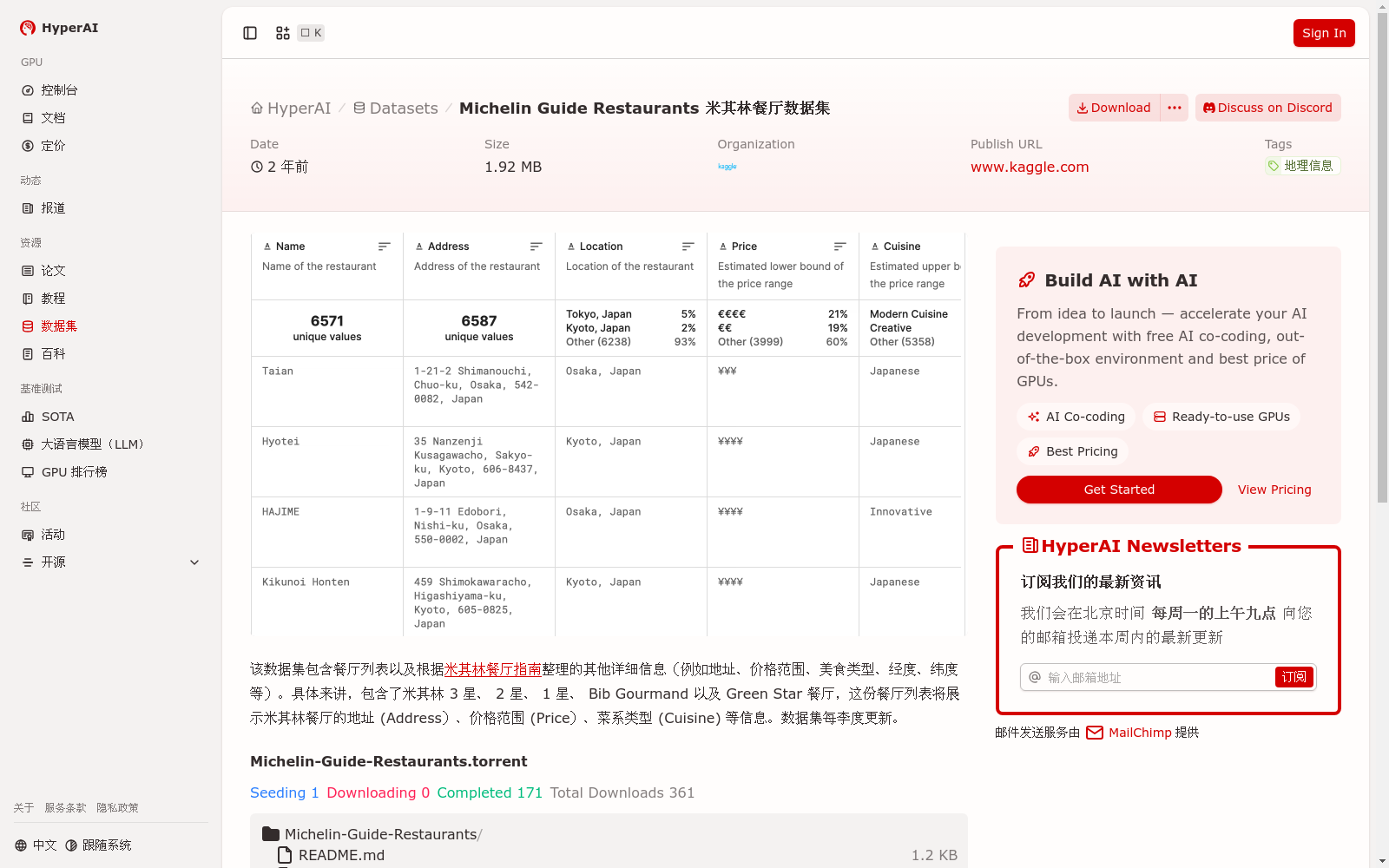Click scrollbar down arrow

1382,861
